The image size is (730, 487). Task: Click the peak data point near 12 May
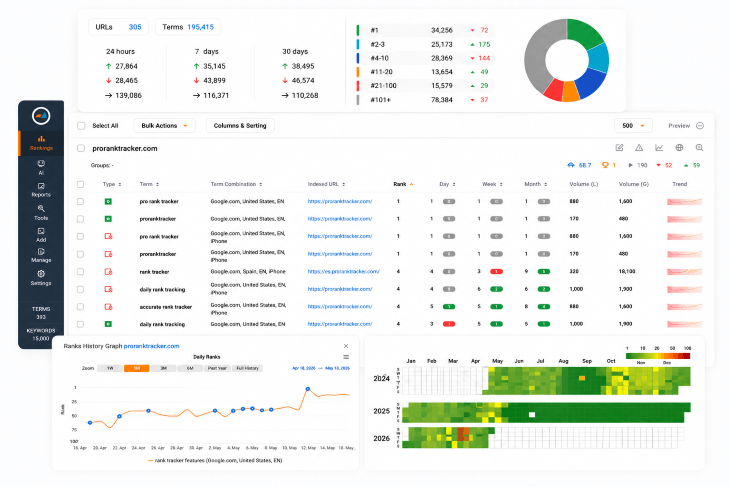pos(308,389)
